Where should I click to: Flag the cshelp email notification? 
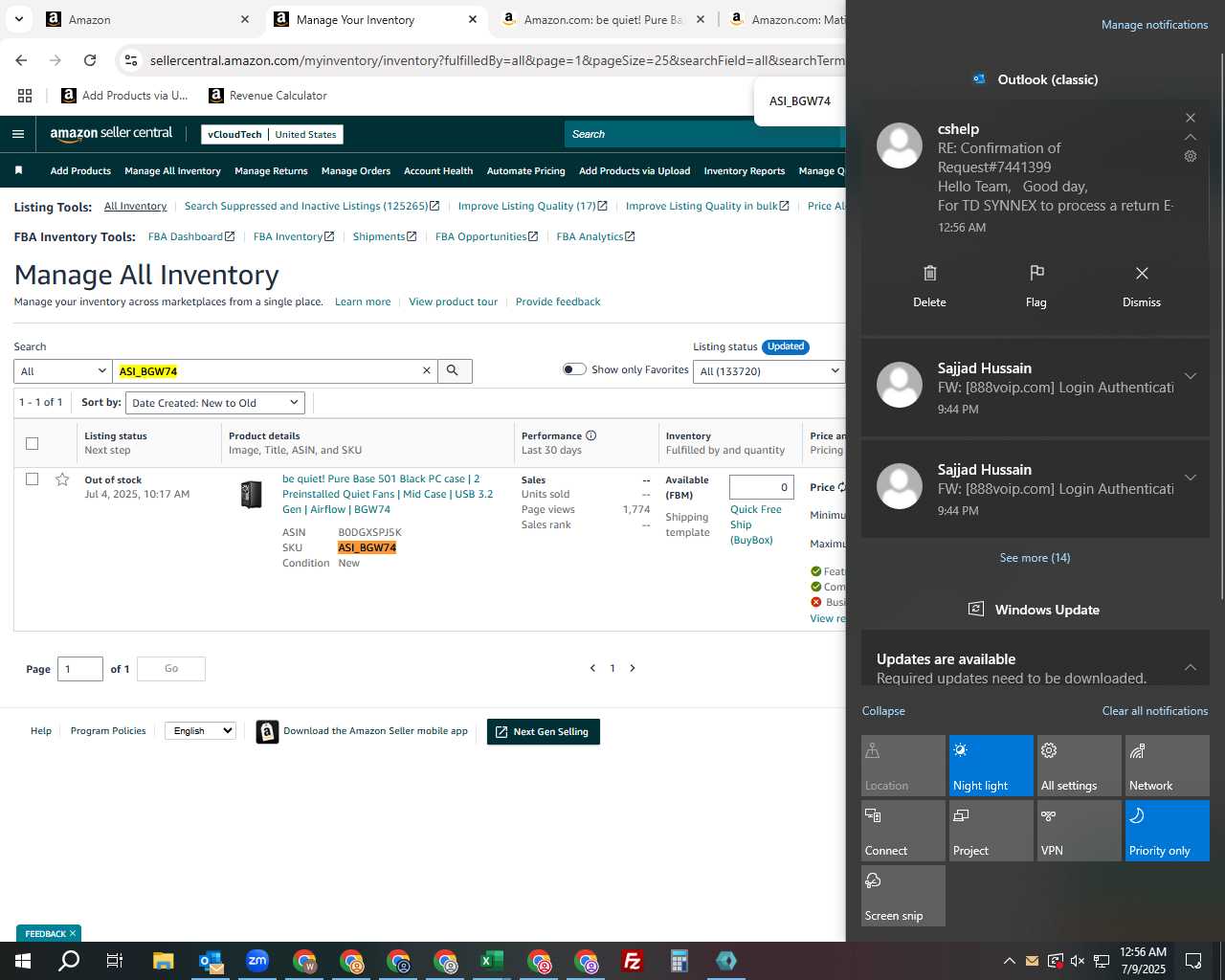point(1036,286)
